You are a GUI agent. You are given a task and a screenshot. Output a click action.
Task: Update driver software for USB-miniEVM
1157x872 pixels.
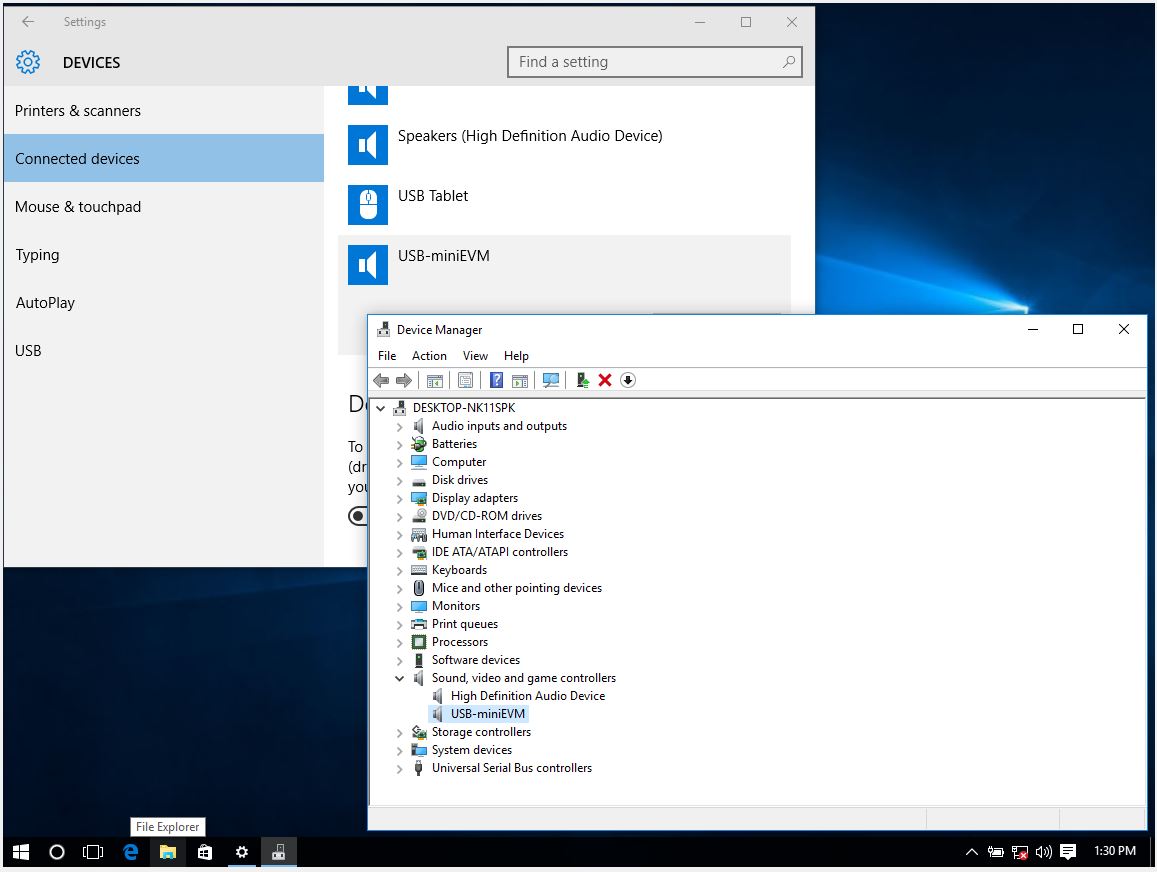[583, 380]
